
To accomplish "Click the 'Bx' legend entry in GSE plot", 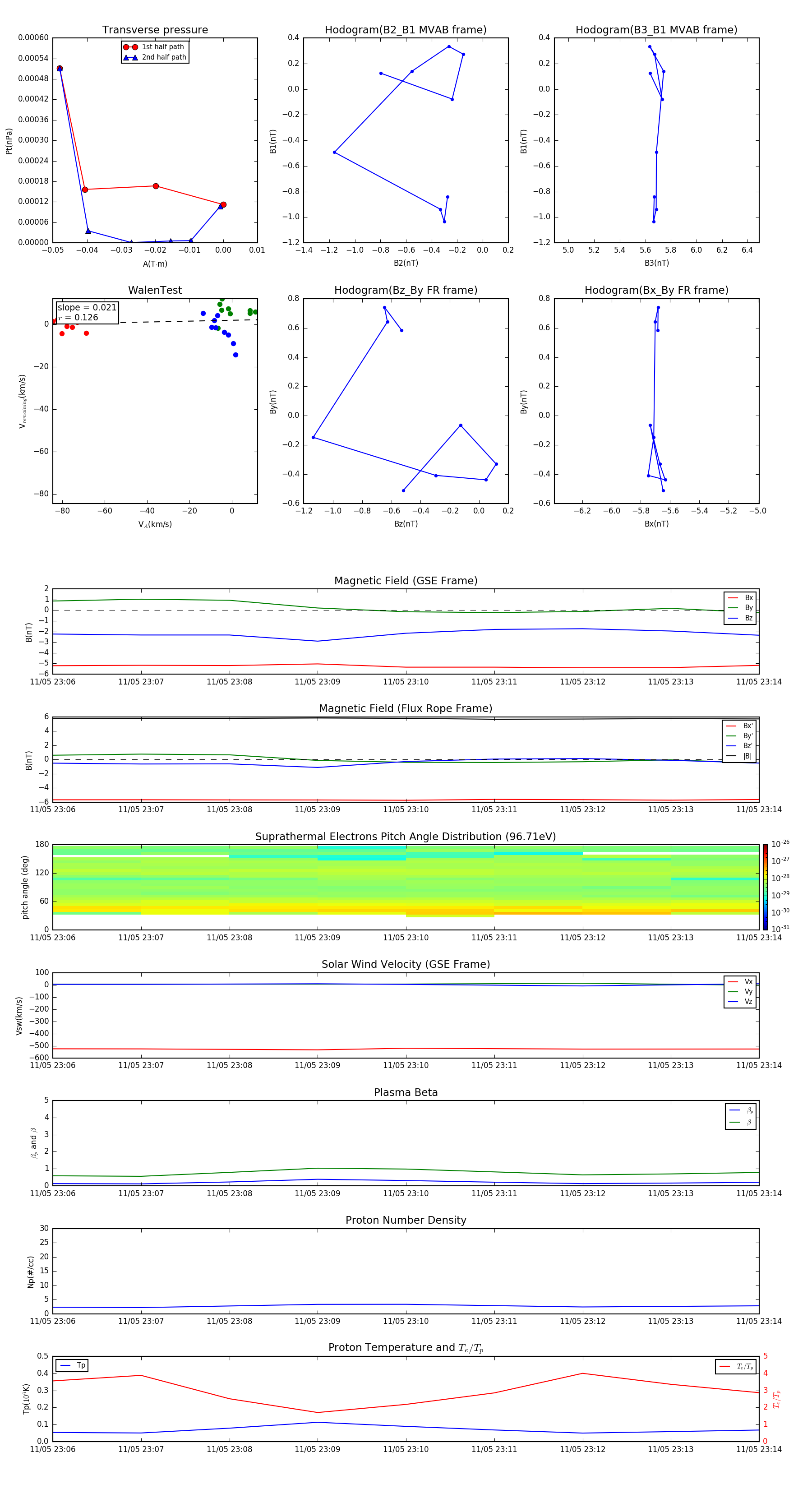I will click(740, 598).
